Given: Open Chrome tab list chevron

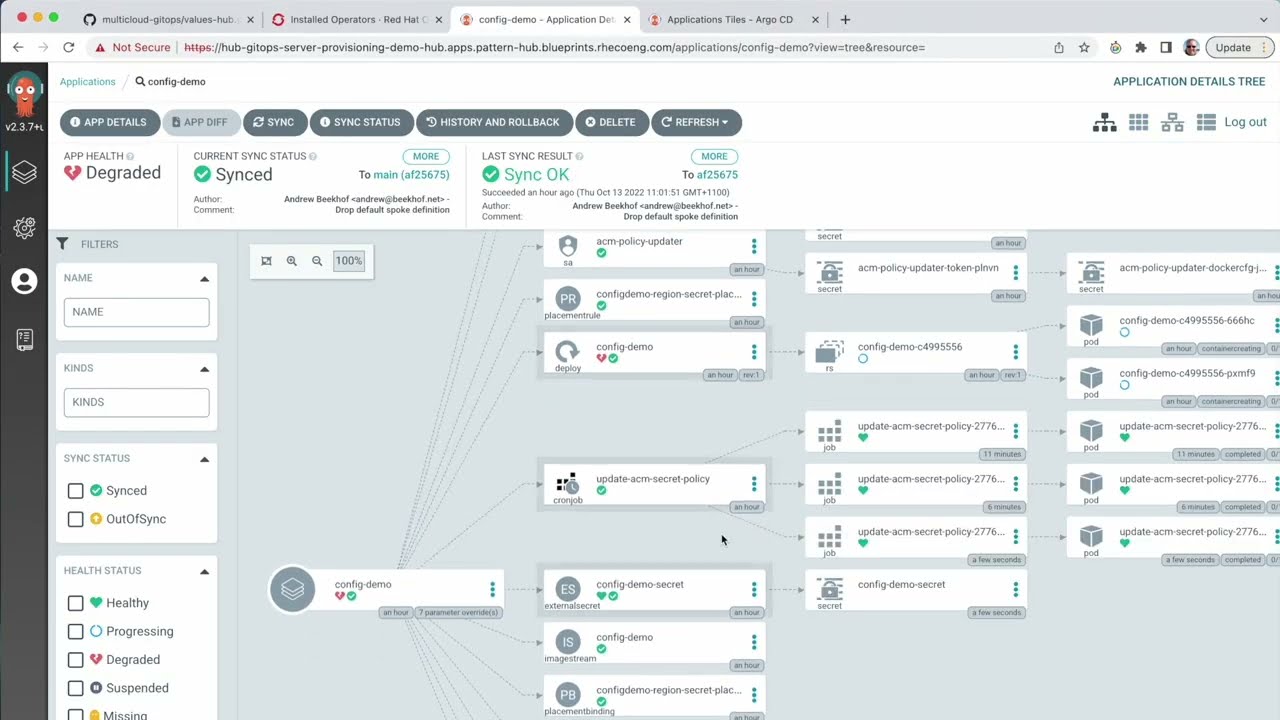Looking at the screenshot, I should click(x=1264, y=19).
